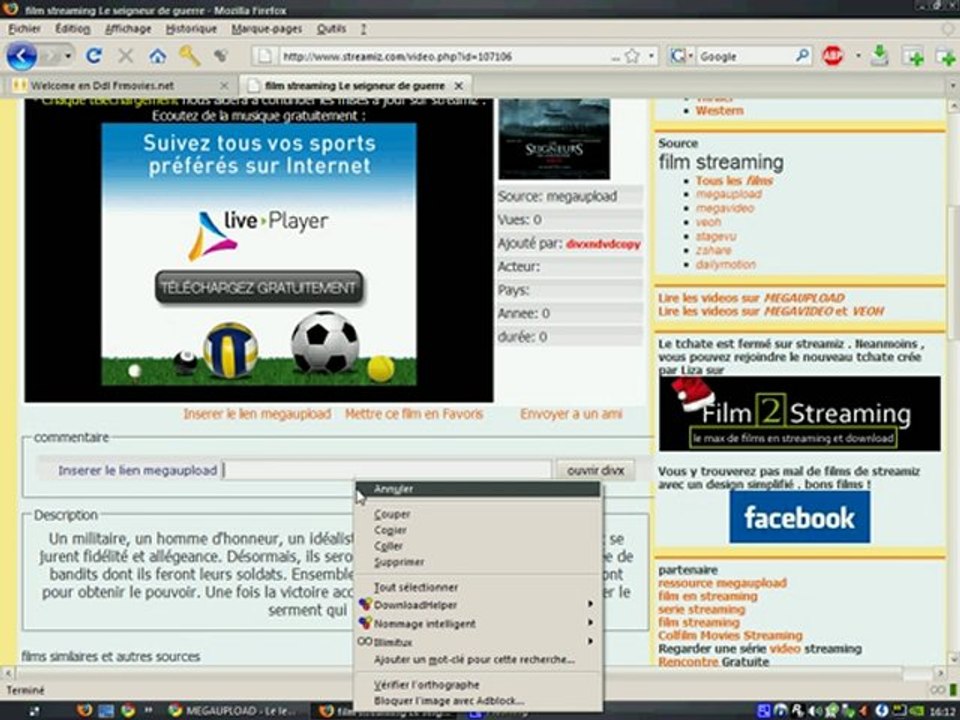Open the Tous les films link
This screenshot has width=960, height=720.
click(734, 181)
